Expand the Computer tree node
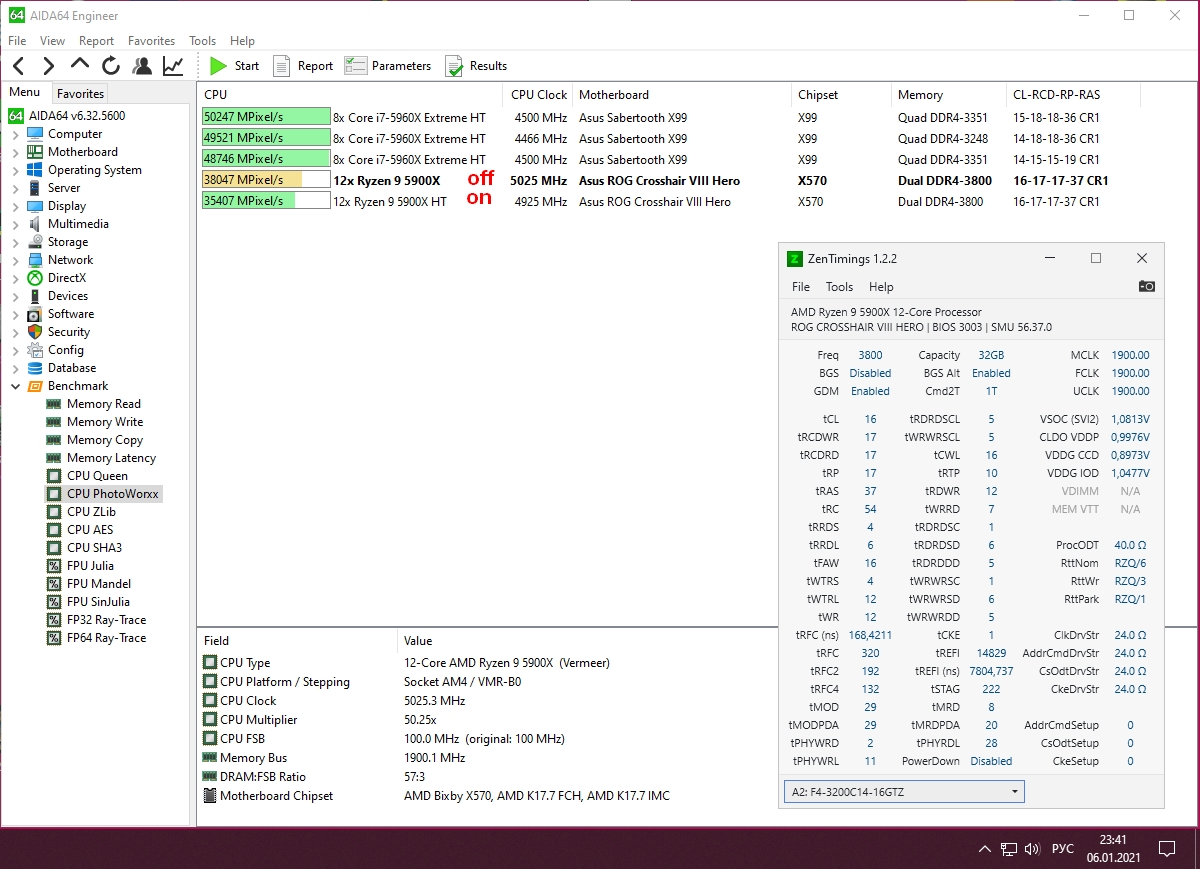Screen dimensions: 1200x869 [15, 134]
